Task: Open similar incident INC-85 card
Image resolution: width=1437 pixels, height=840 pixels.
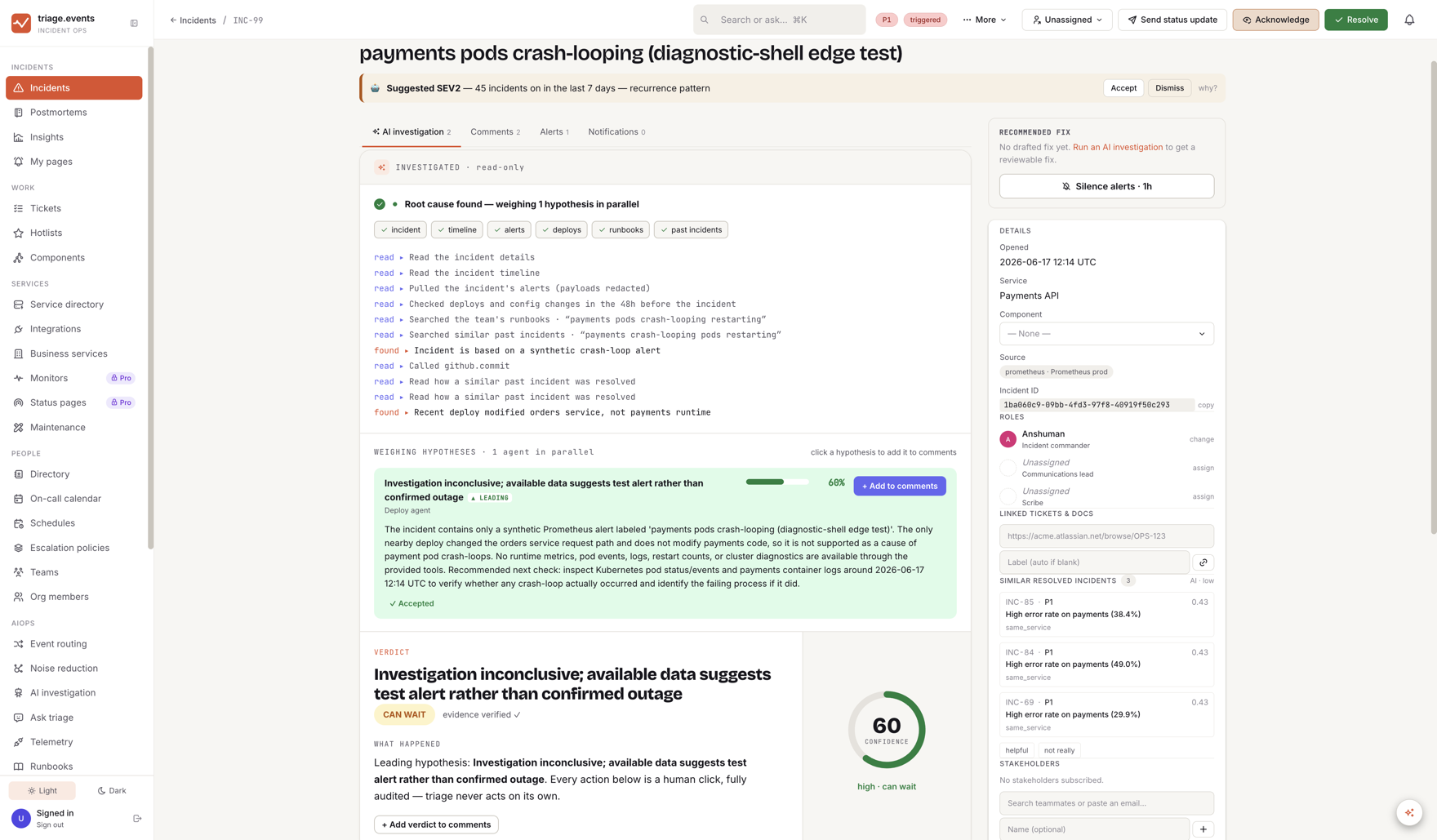Action: (x=1106, y=614)
